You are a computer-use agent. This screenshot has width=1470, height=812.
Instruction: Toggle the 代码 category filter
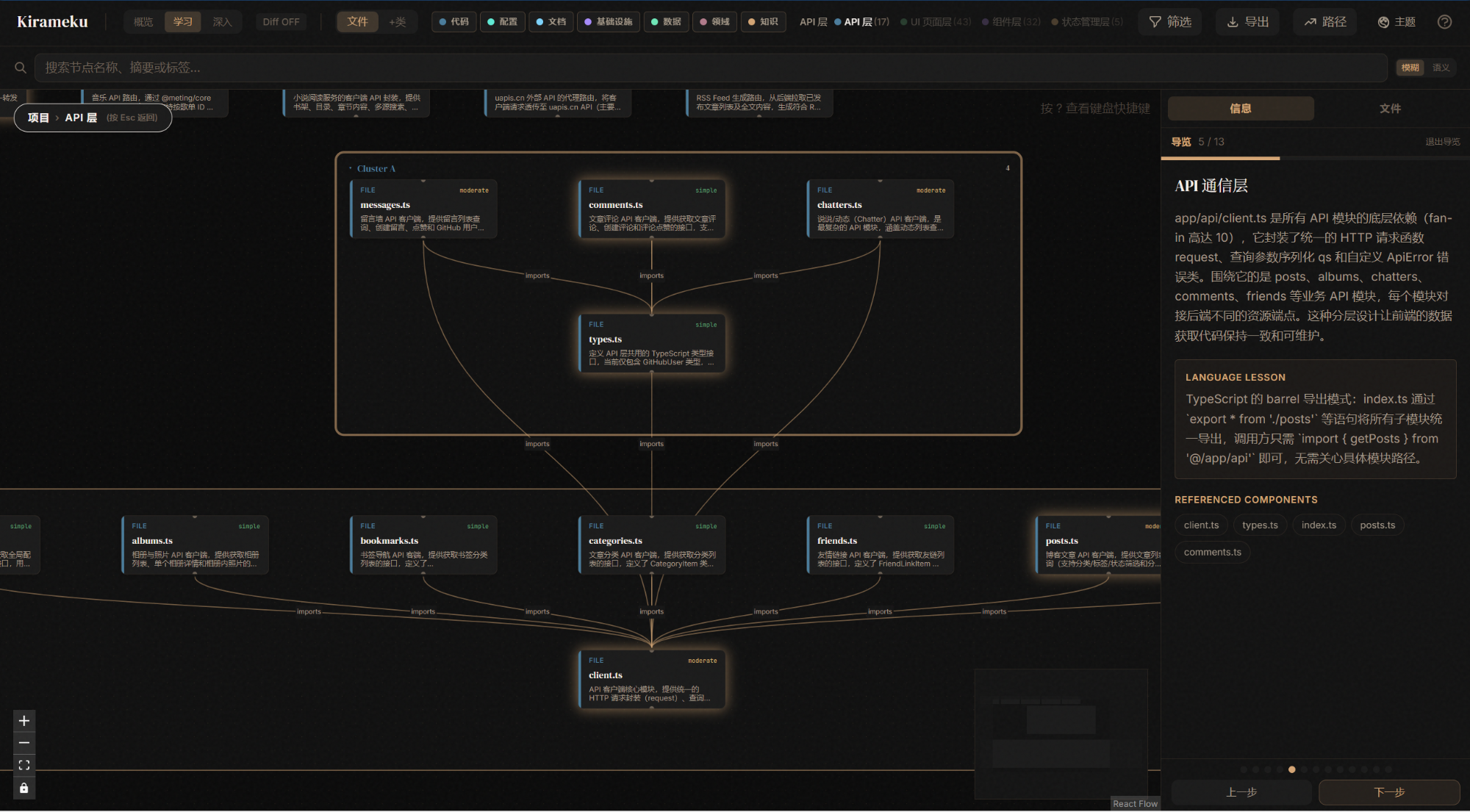pos(454,22)
